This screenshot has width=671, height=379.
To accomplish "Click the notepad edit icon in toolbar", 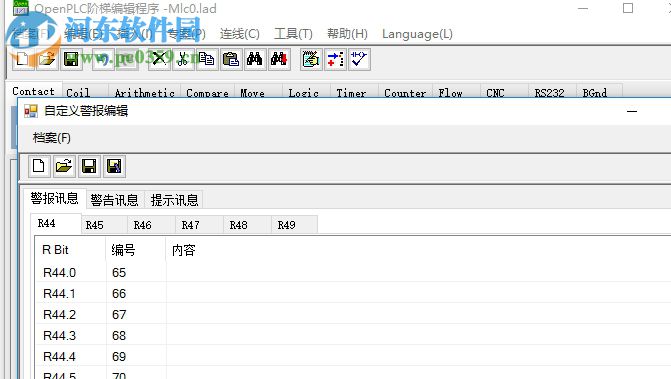I will pos(311,59).
